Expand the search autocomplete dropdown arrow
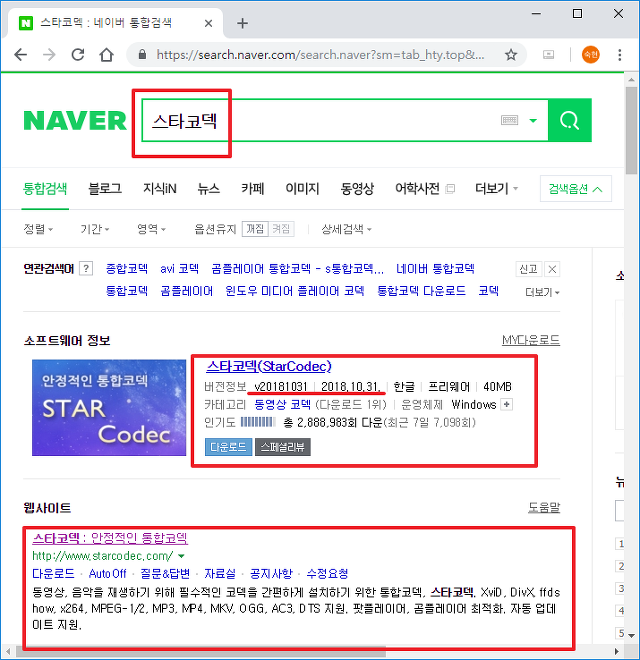The image size is (640, 660). [533, 121]
